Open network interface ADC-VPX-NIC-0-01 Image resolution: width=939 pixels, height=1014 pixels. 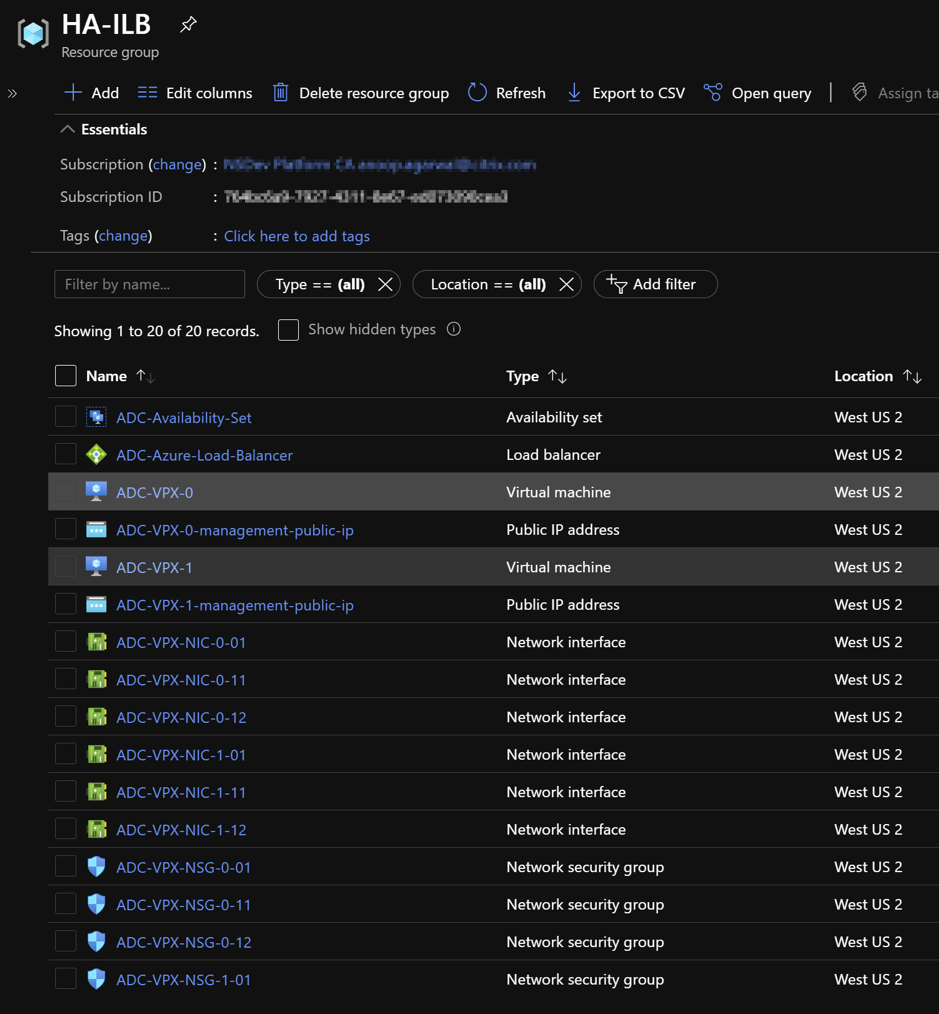click(181, 643)
